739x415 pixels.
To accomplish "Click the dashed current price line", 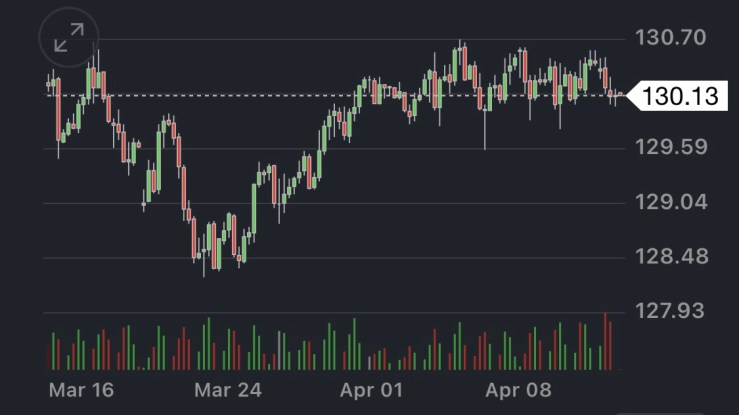I will click(x=300, y=95).
